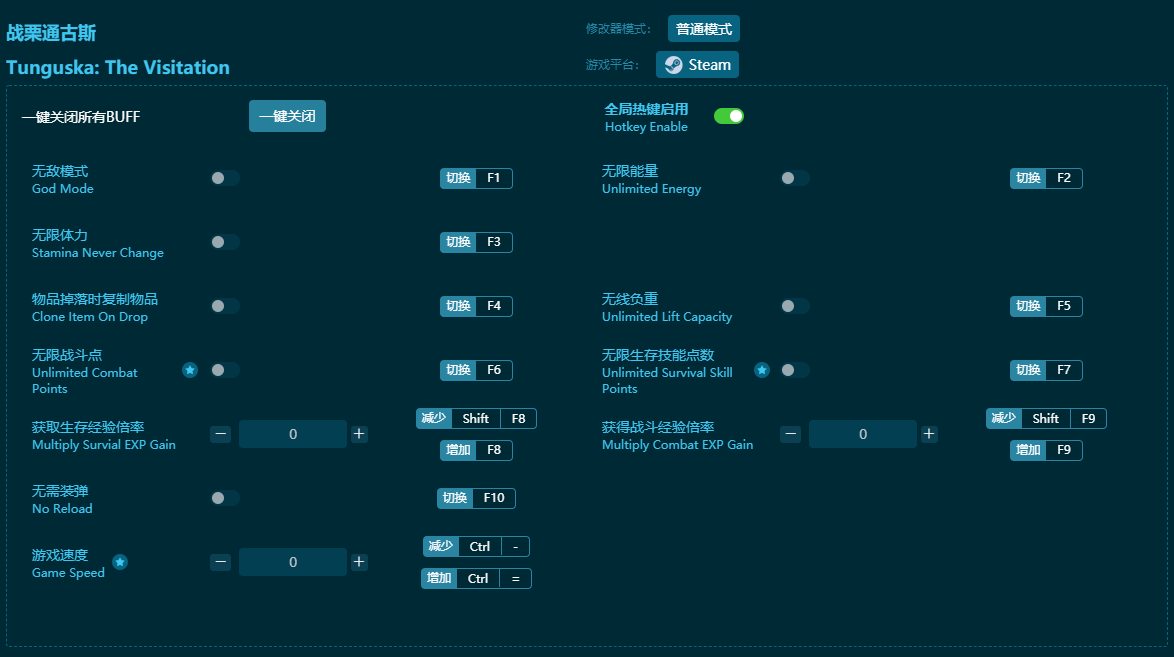Click the star icon next to Unlimited Combat Points
The height and width of the screenshot is (657, 1174).
pyautogui.click(x=190, y=370)
